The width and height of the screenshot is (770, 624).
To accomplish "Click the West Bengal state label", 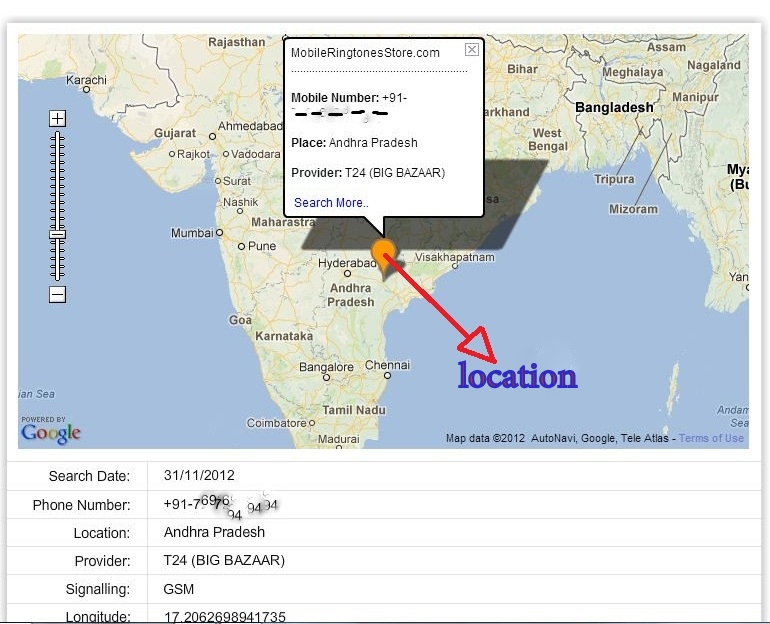I will click(x=548, y=139).
